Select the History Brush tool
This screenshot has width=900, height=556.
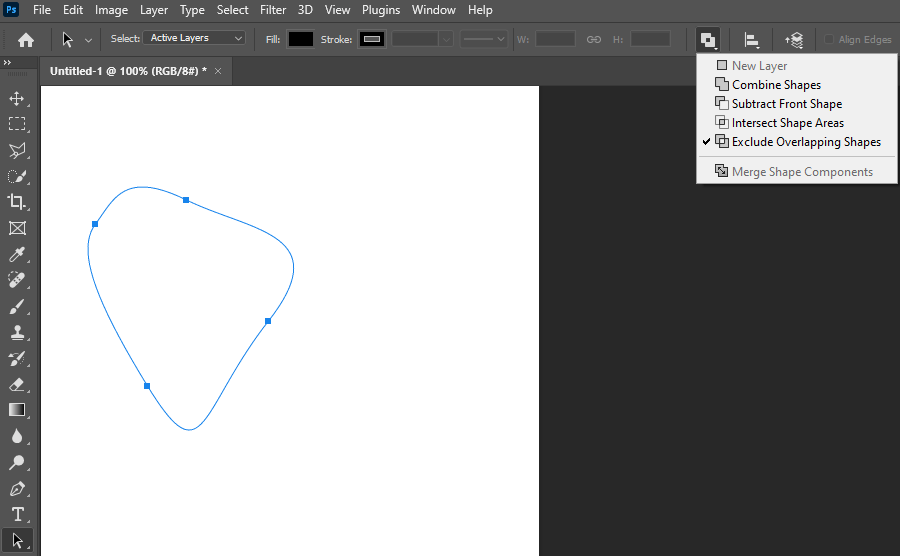point(17,359)
